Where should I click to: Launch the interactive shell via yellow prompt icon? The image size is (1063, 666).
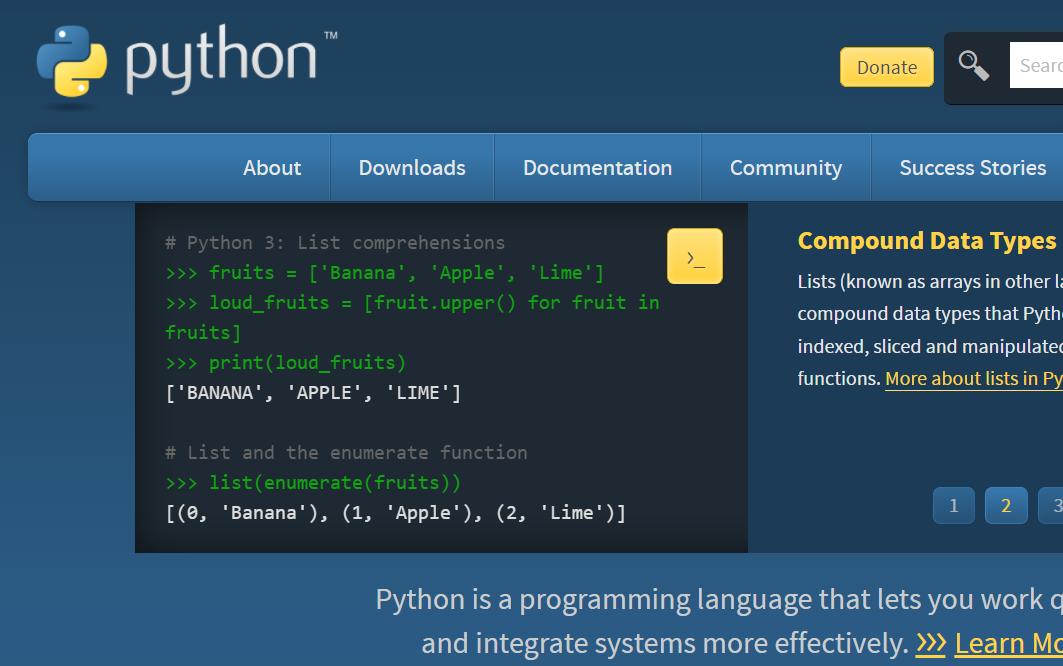pyautogui.click(x=695, y=256)
